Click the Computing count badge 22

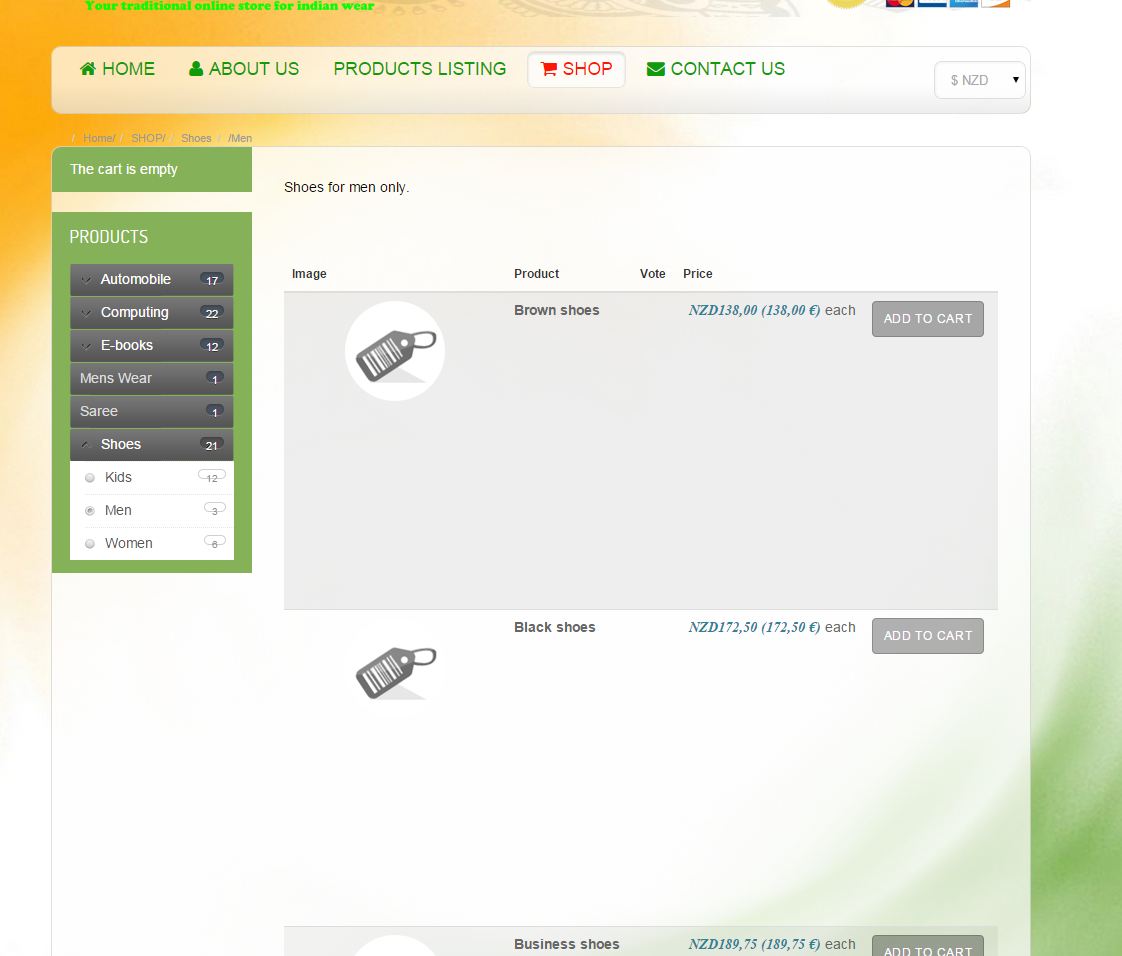(x=212, y=313)
